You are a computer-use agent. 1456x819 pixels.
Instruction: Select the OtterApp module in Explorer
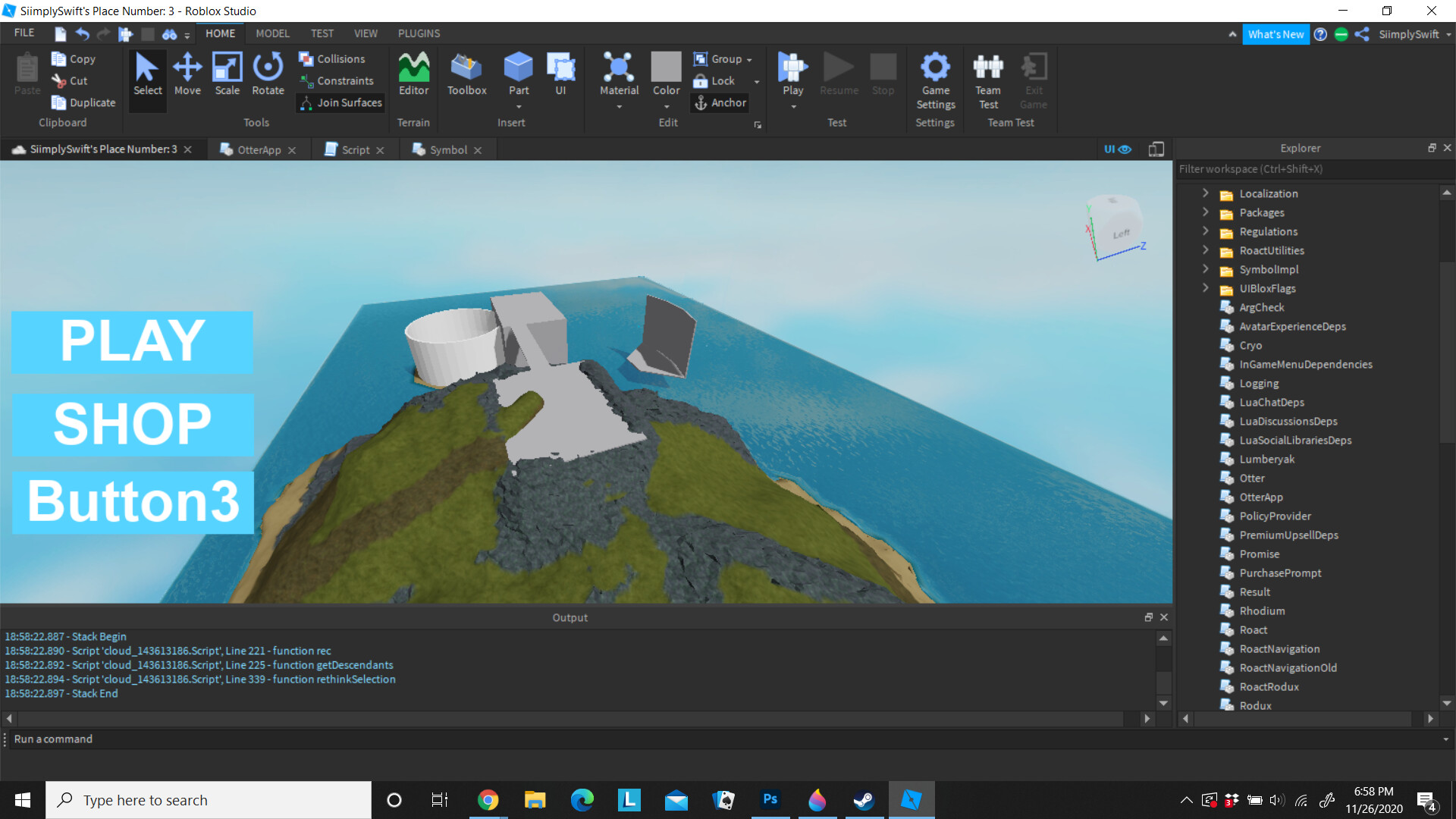click(x=1261, y=497)
